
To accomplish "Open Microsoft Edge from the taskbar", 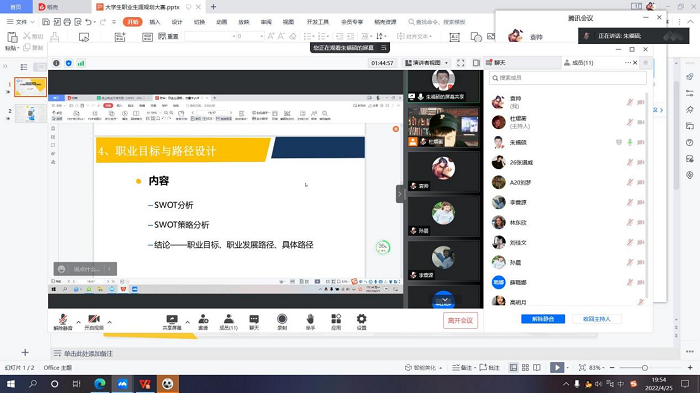I will (x=100, y=384).
